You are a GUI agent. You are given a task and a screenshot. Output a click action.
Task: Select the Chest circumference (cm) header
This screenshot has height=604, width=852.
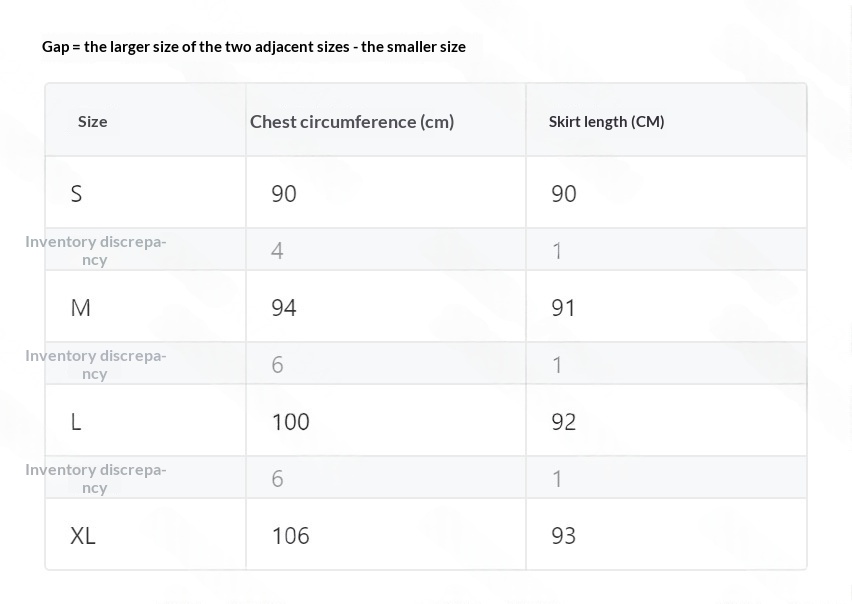pyautogui.click(x=352, y=122)
